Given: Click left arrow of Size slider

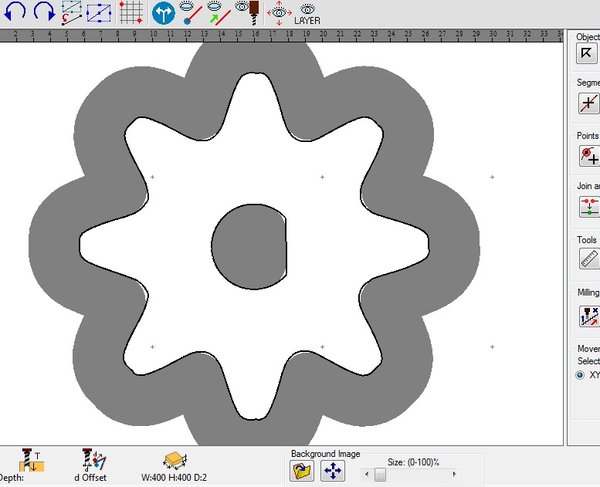Looking at the screenshot, I should pyautogui.click(x=367, y=474).
